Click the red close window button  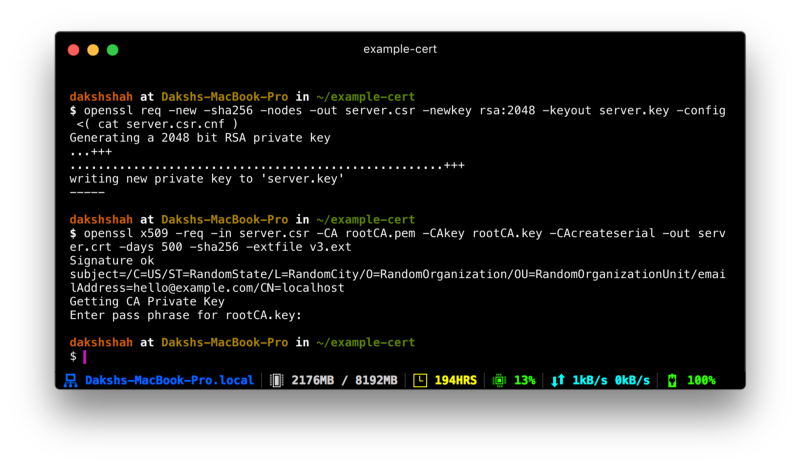pos(73,50)
